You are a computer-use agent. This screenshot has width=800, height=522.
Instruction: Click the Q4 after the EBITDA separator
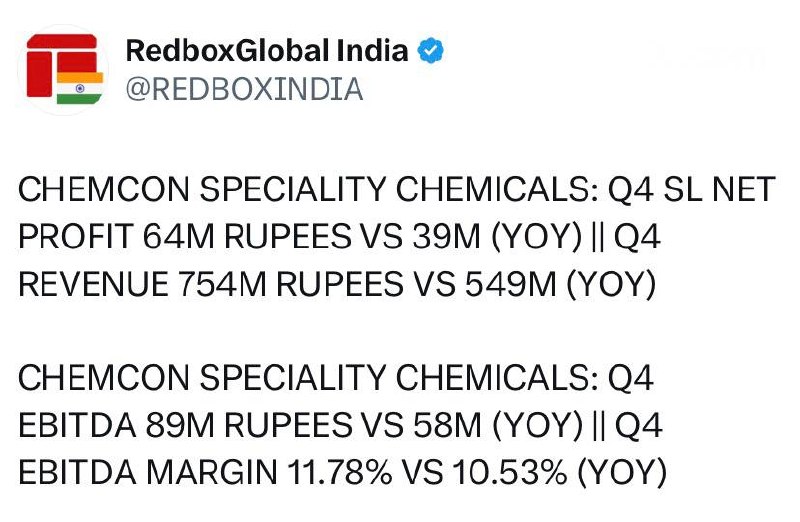(638, 425)
